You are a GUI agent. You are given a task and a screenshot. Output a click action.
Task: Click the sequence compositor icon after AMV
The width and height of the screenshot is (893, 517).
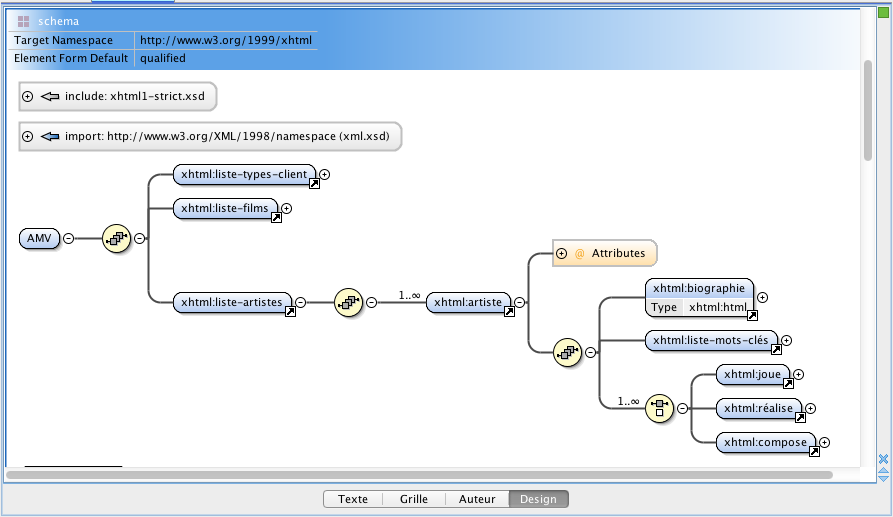coord(116,238)
